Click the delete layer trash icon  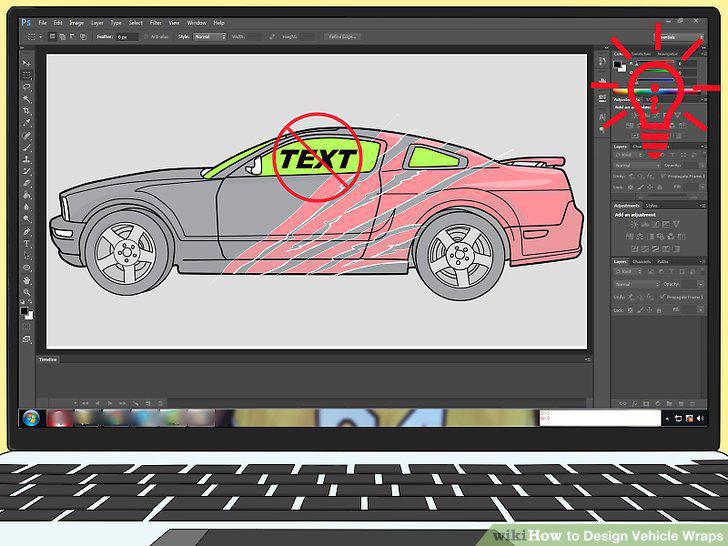(x=693, y=403)
